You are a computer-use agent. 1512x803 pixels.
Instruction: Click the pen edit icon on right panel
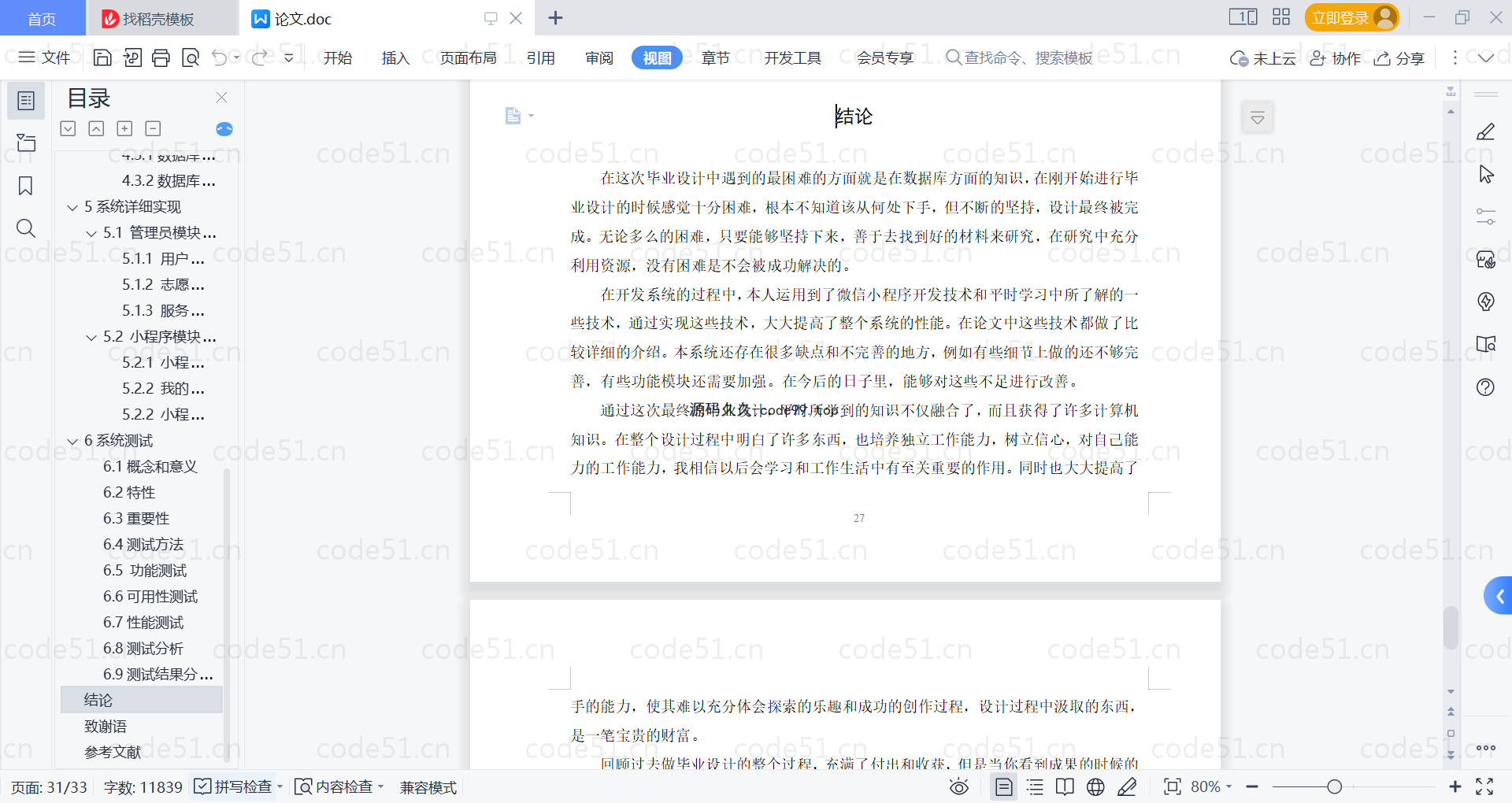pos(1485,131)
